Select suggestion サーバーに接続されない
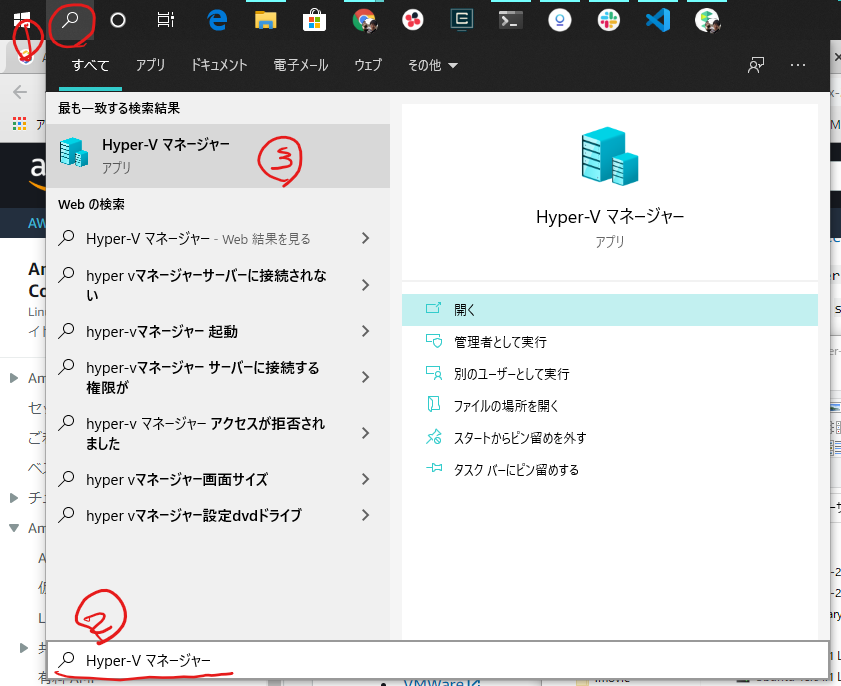The height and width of the screenshot is (686, 841). pos(206,285)
